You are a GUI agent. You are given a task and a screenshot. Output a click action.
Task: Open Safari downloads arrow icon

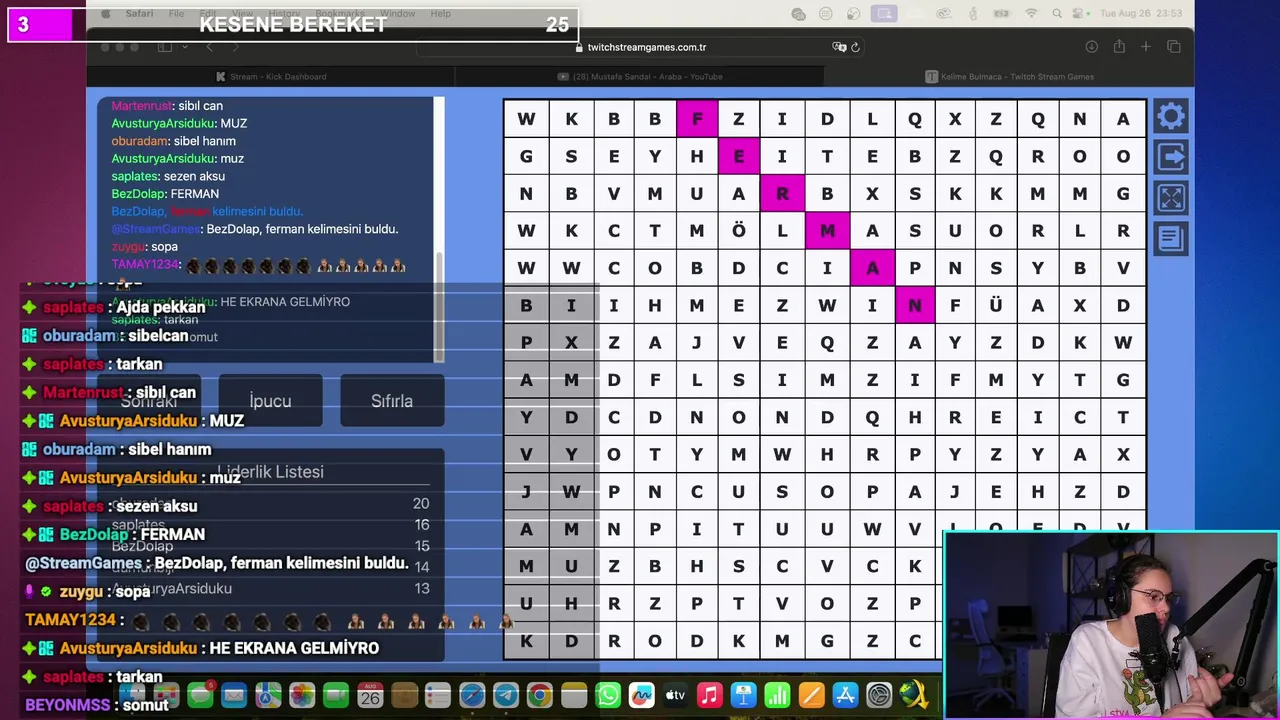pyautogui.click(x=1092, y=47)
